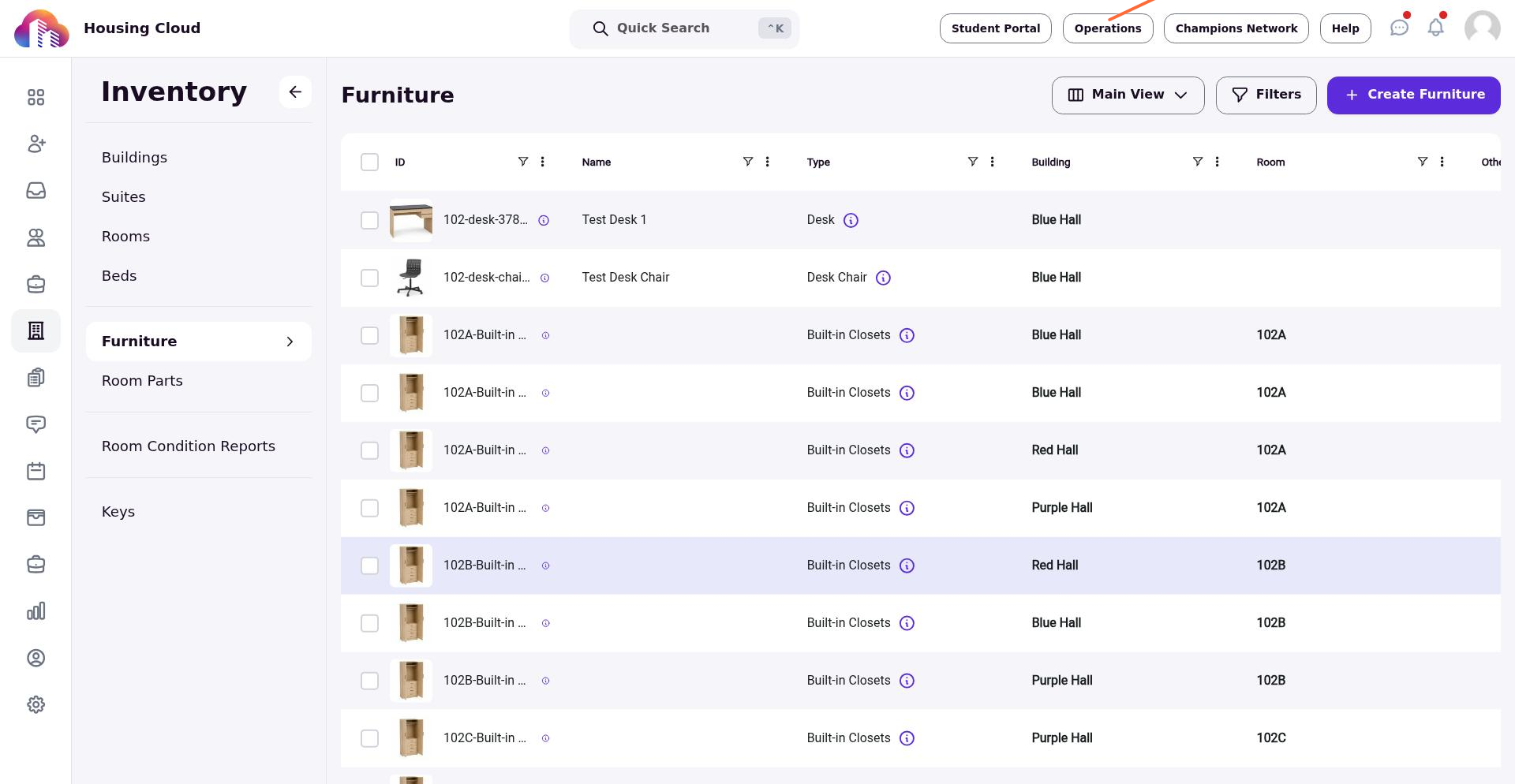Image resolution: width=1515 pixels, height=784 pixels.
Task: Go to Suites in the Inventory menu
Action: (123, 197)
